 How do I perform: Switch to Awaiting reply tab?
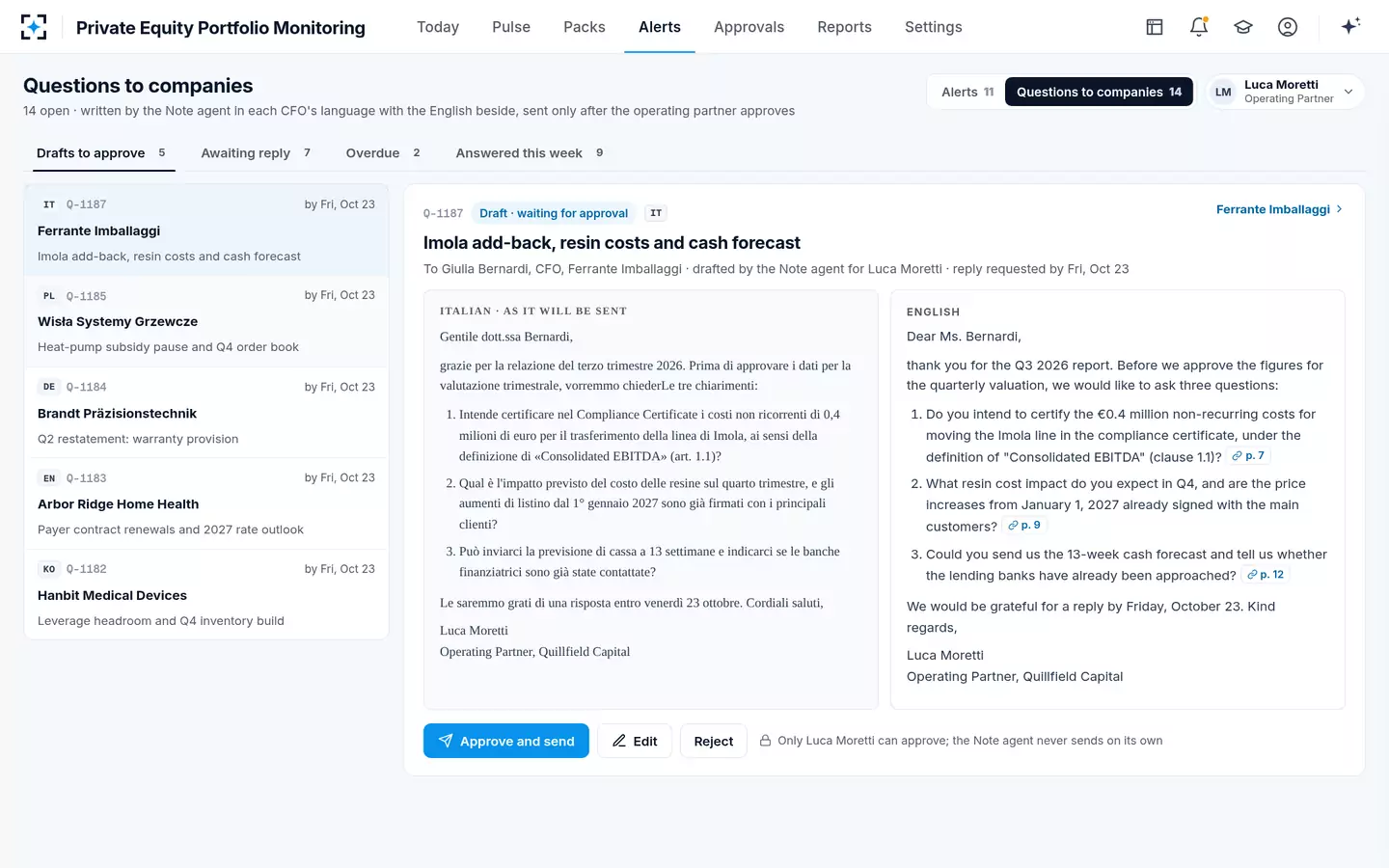(256, 153)
